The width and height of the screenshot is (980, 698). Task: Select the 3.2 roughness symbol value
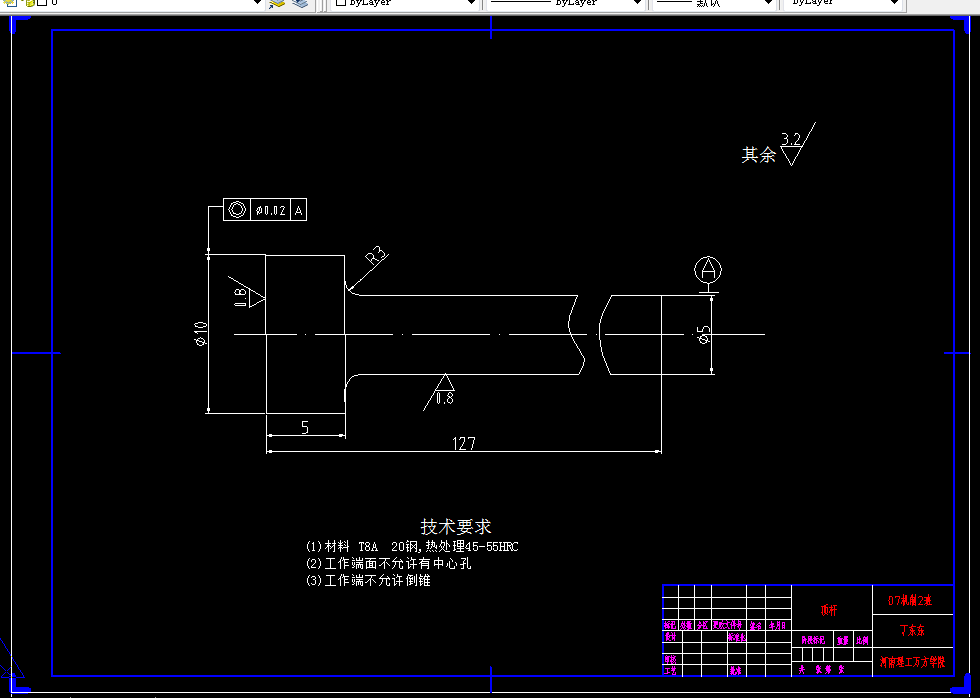pyautogui.click(x=791, y=140)
